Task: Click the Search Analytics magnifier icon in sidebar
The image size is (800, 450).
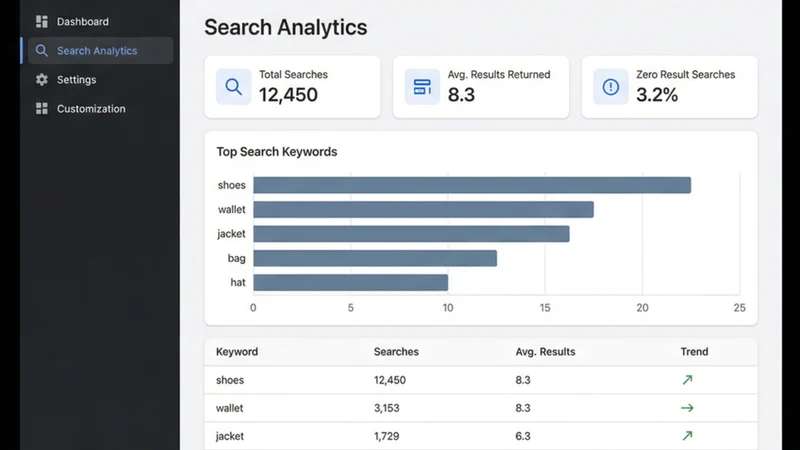Action: click(42, 51)
